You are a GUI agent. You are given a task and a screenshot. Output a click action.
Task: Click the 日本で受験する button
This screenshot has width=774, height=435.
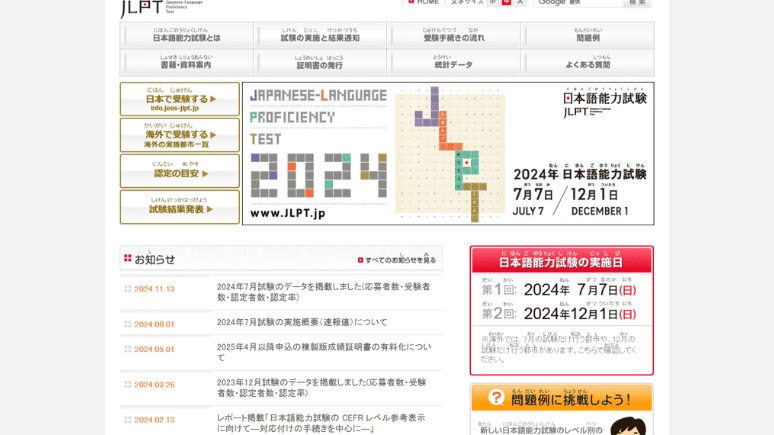tap(180, 99)
